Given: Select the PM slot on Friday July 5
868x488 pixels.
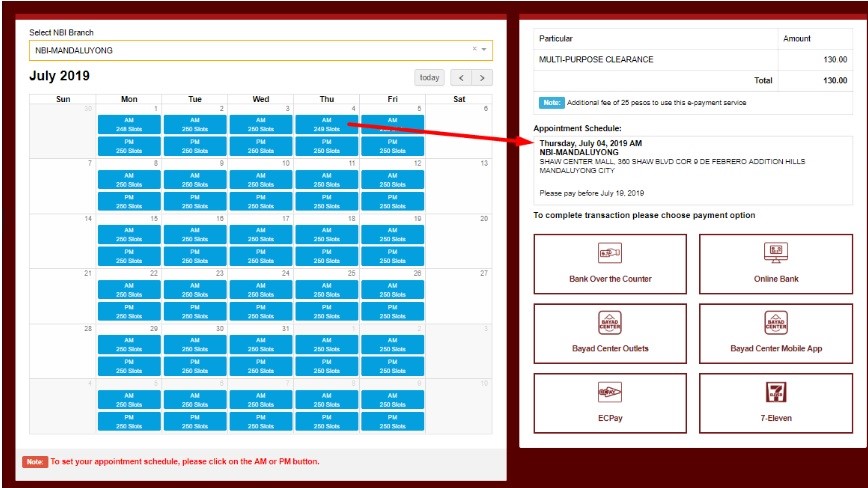Looking at the screenshot, I should pyautogui.click(x=392, y=146).
